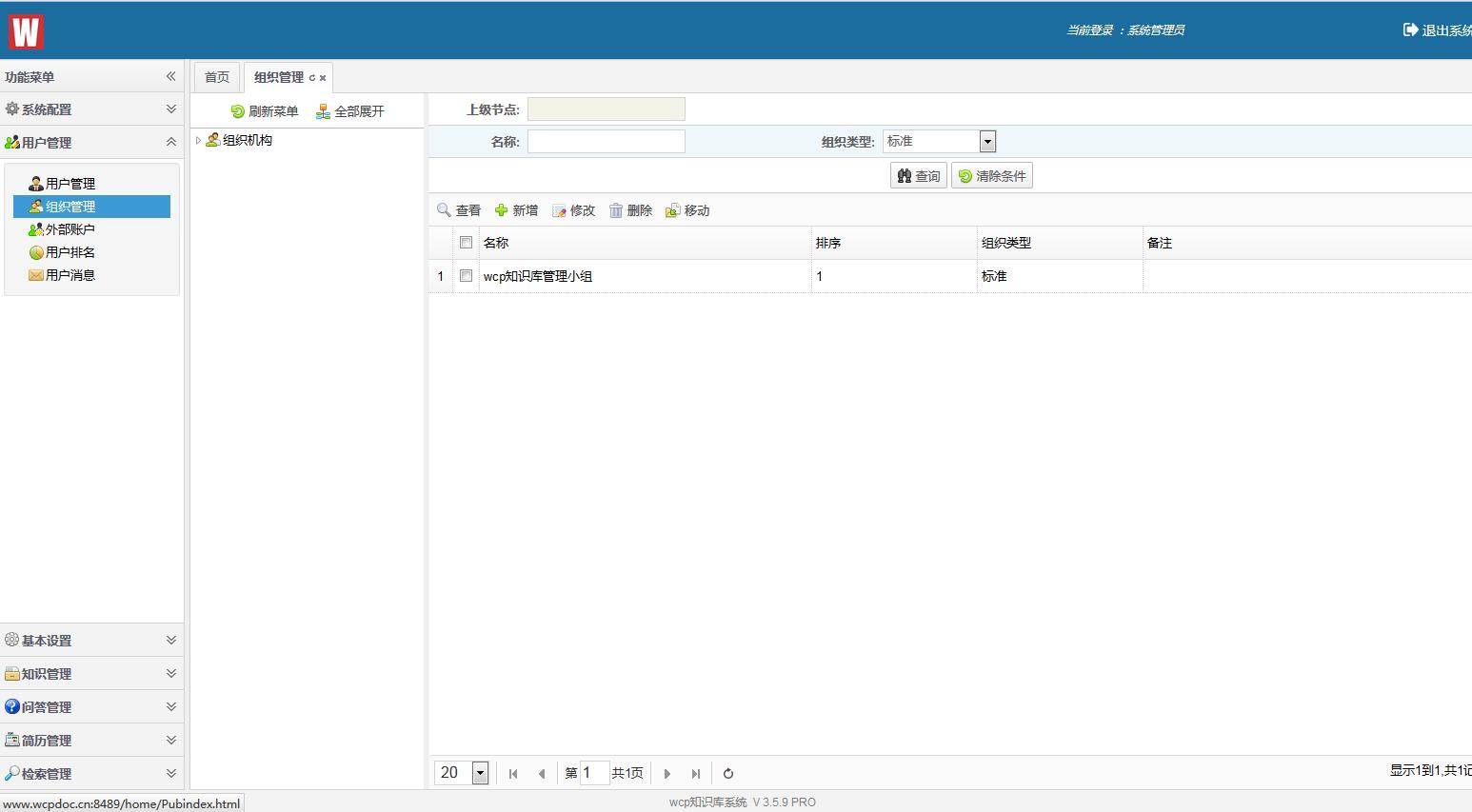
Task: Expand 检索管理 accordion section
Action: point(91,773)
